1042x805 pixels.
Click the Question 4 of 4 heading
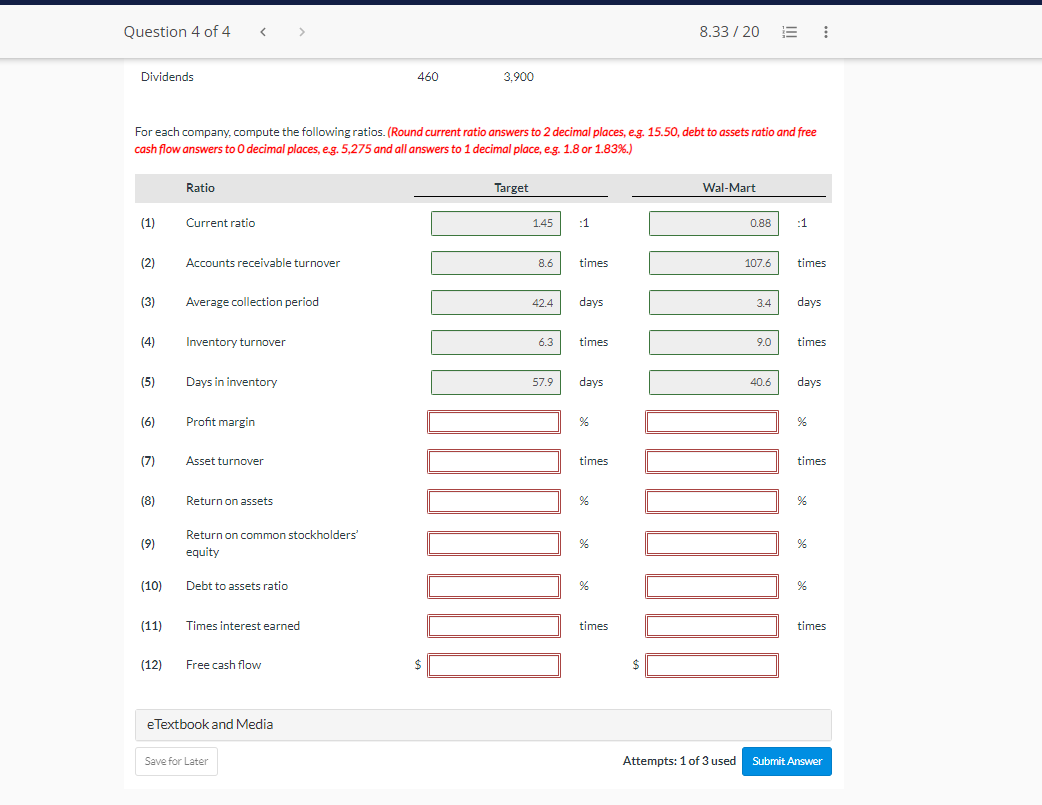click(x=177, y=32)
